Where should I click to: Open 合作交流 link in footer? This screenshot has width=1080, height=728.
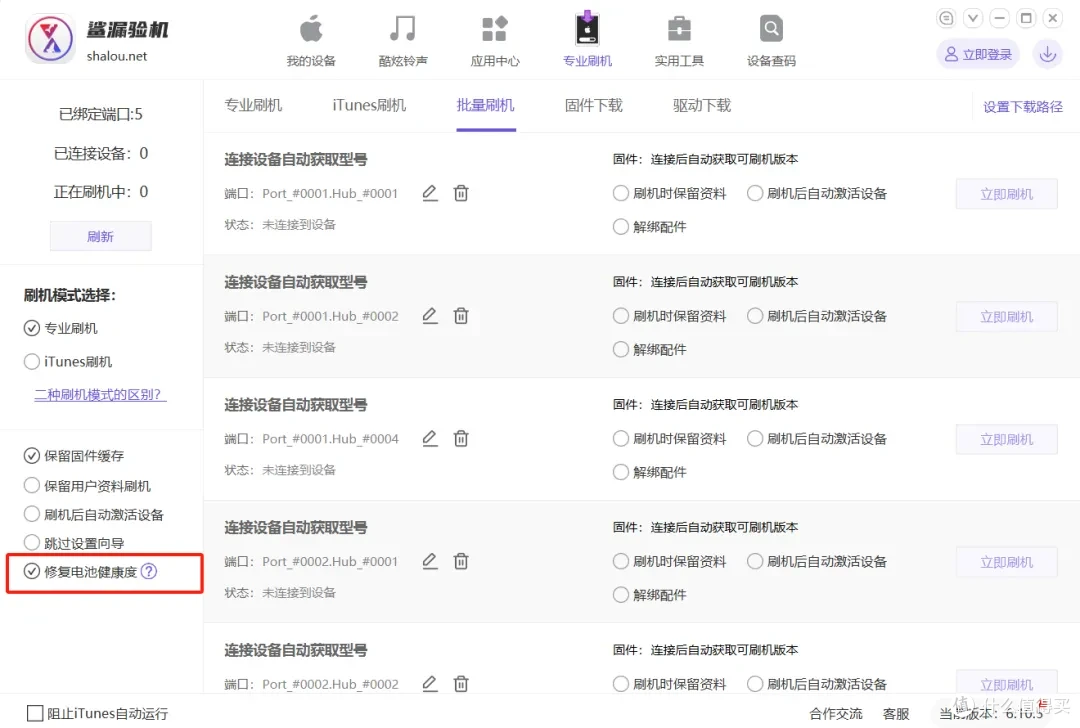[x=835, y=714]
